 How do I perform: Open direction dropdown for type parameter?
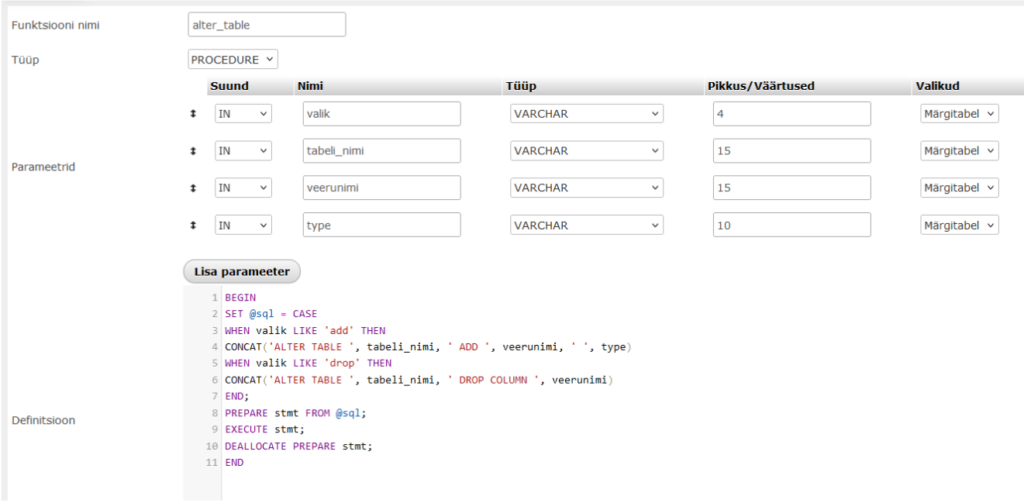pos(243,225)
